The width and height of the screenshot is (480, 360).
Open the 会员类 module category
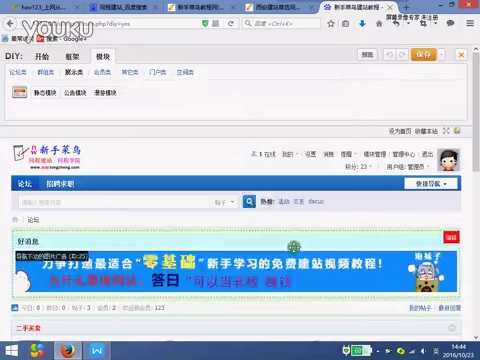tap(102, 72)
